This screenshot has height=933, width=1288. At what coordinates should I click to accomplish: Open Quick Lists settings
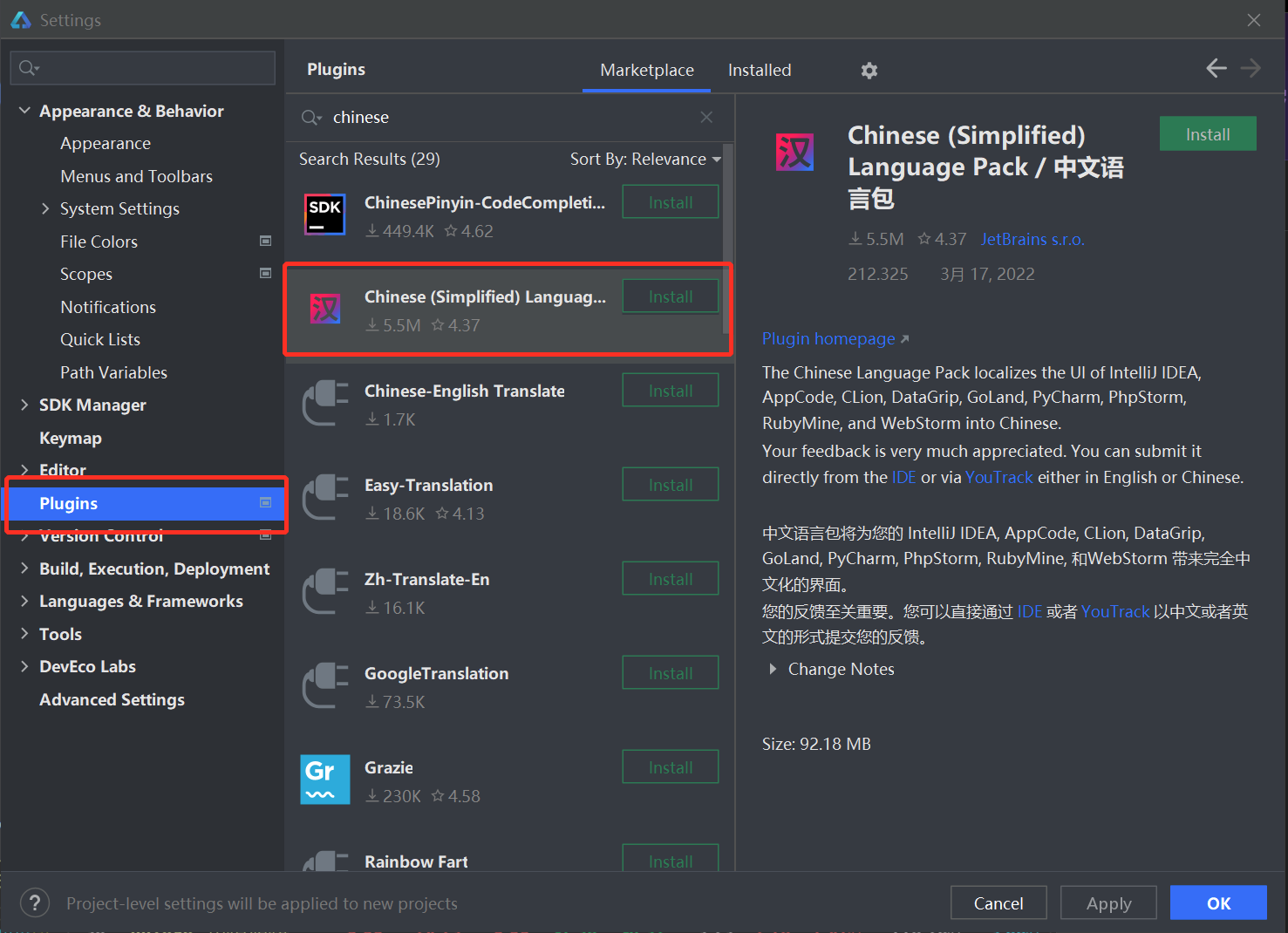(x=100, y=339)
